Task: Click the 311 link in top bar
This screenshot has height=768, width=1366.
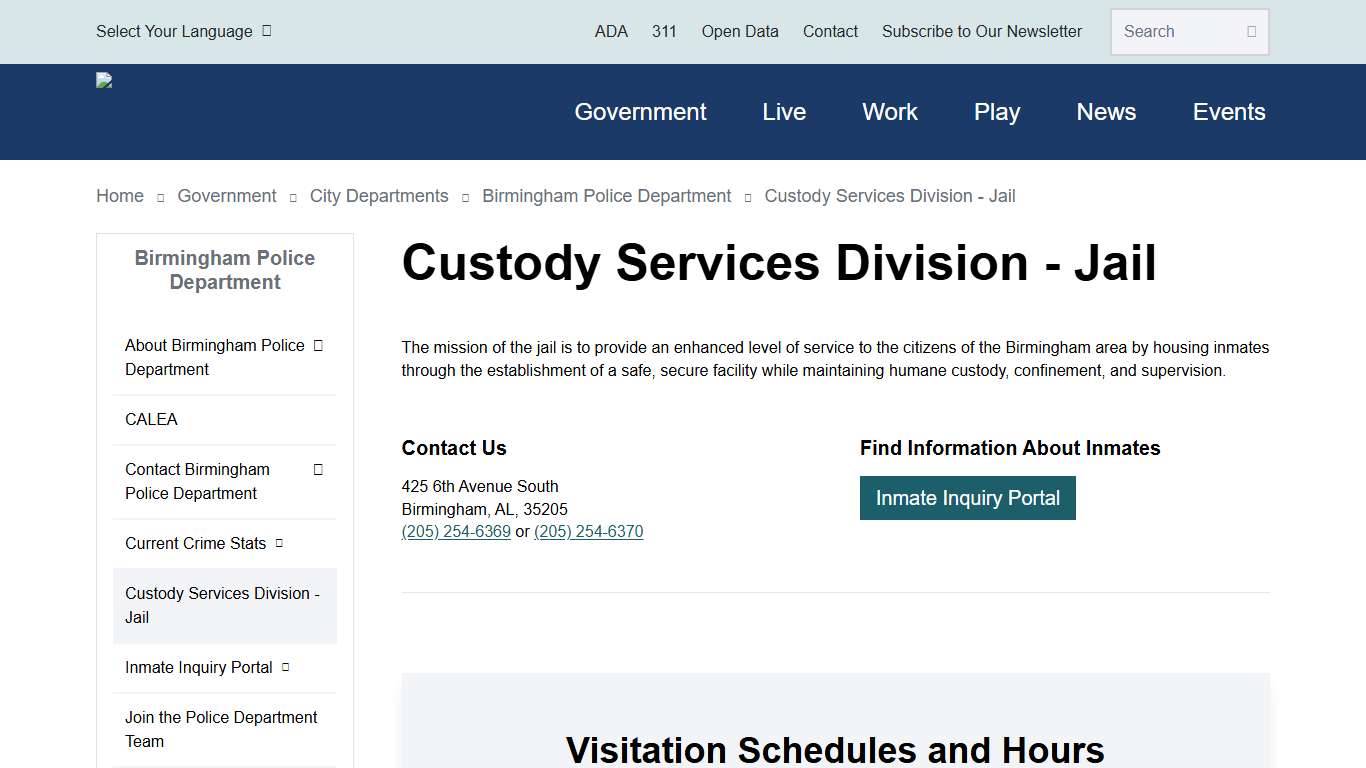Action: pos(664,31)
